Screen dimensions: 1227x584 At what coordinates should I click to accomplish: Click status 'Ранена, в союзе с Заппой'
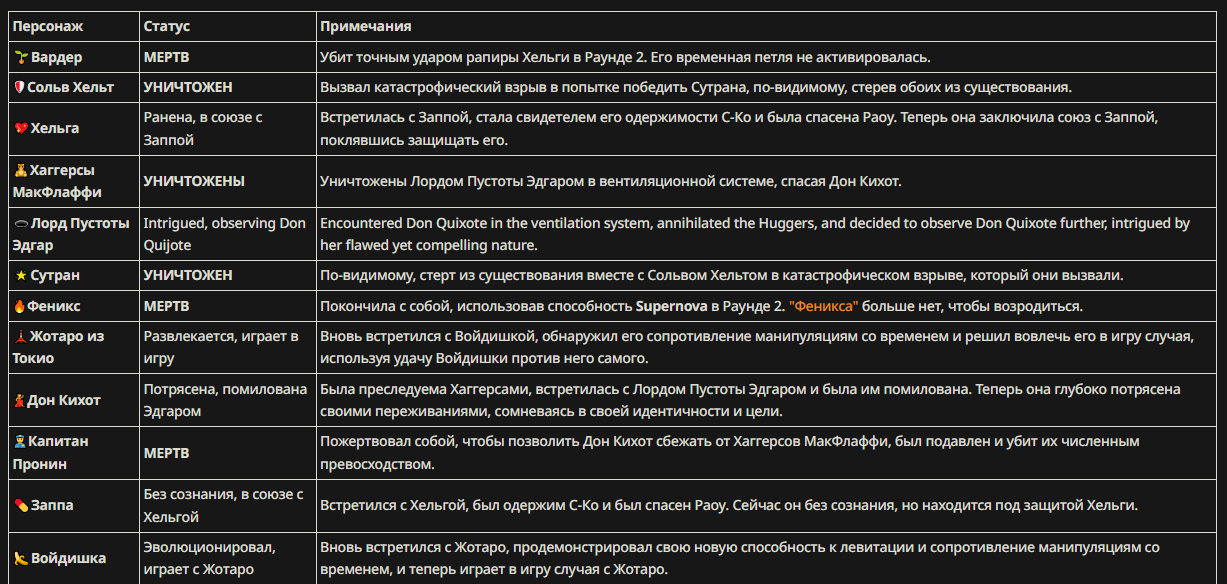tap(203, 129)
